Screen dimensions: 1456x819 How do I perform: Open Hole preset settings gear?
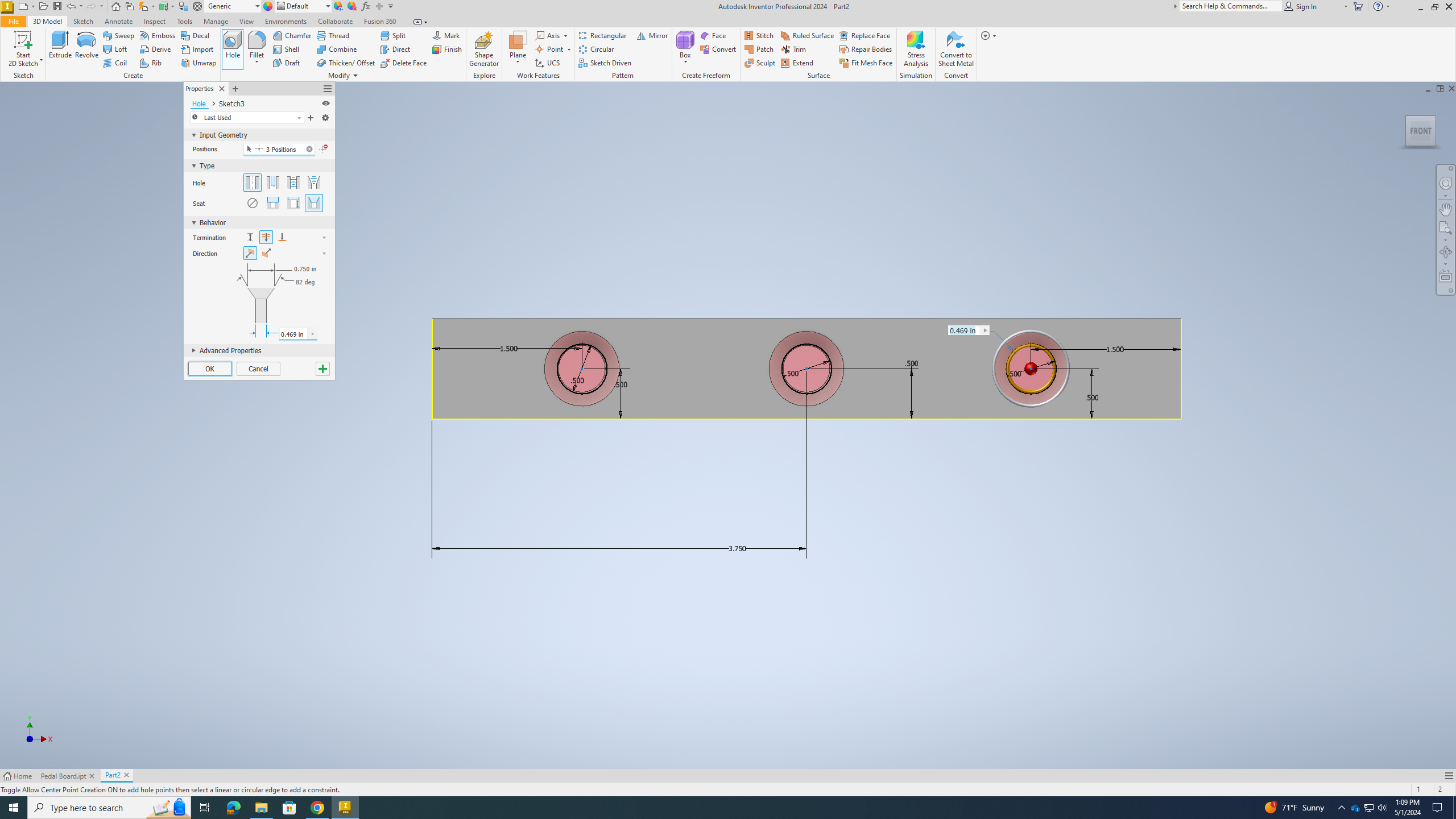325,118
